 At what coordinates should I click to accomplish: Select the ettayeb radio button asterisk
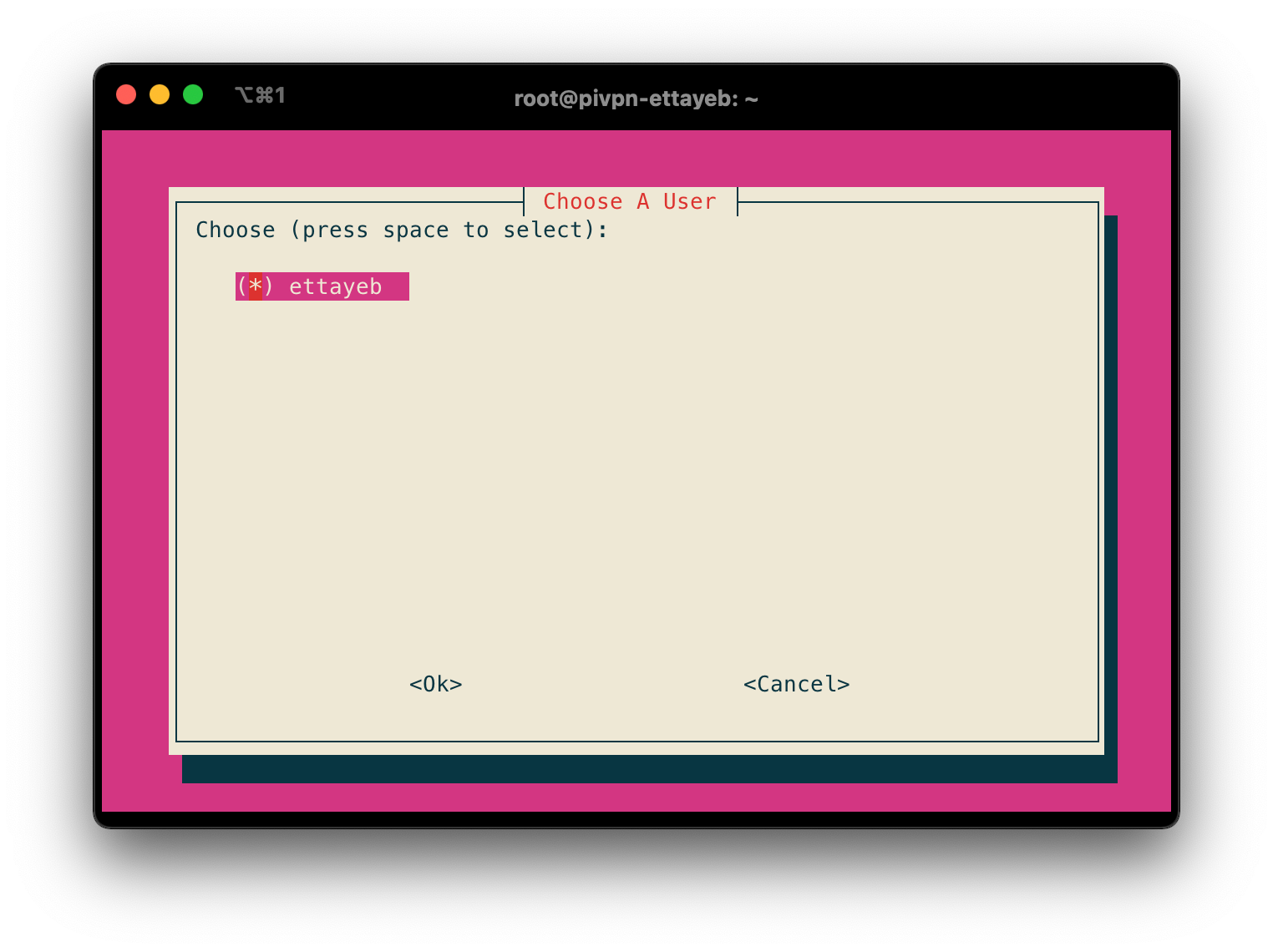click(256, 286)
